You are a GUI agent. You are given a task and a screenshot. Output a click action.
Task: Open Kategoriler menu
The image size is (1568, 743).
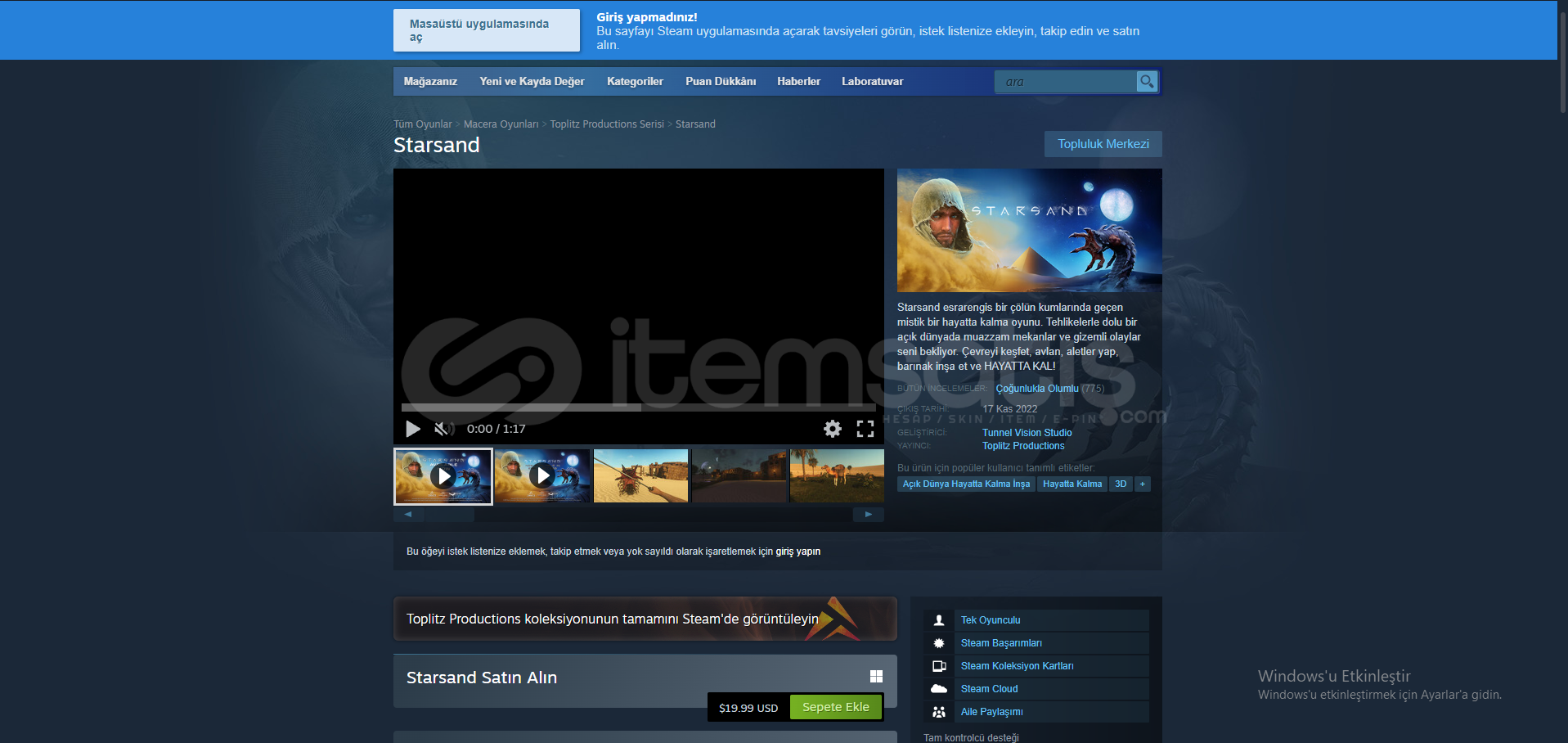635,82
